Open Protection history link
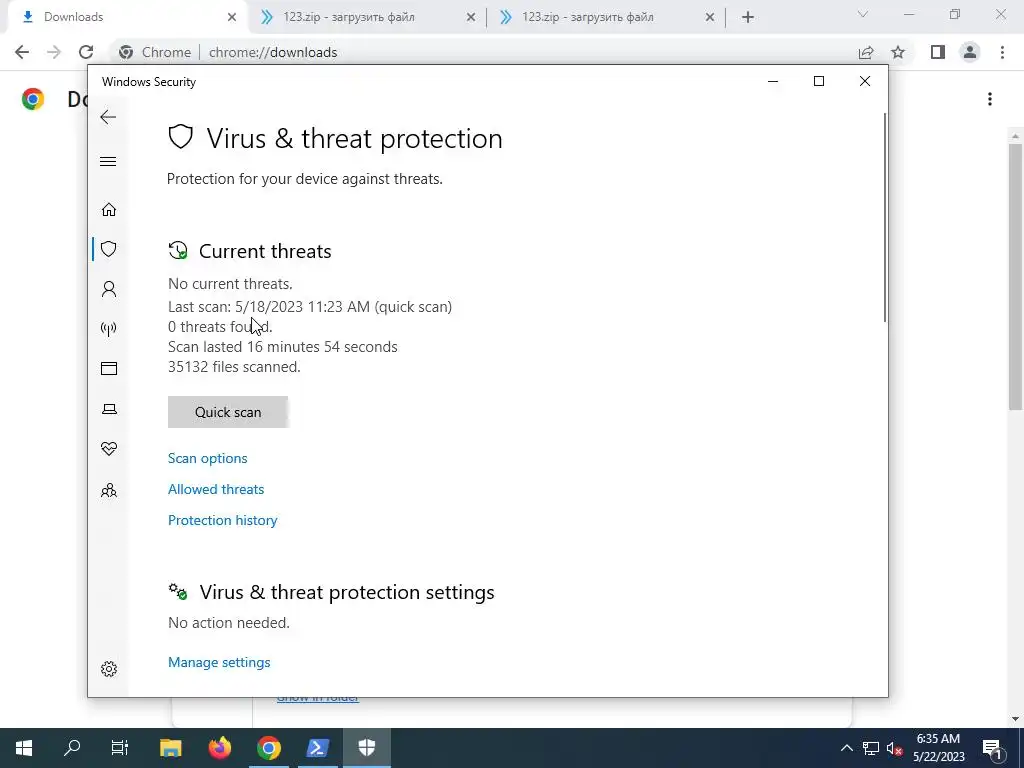The height and width of the screenshot is (768, 1024). [x=223, y=520]
